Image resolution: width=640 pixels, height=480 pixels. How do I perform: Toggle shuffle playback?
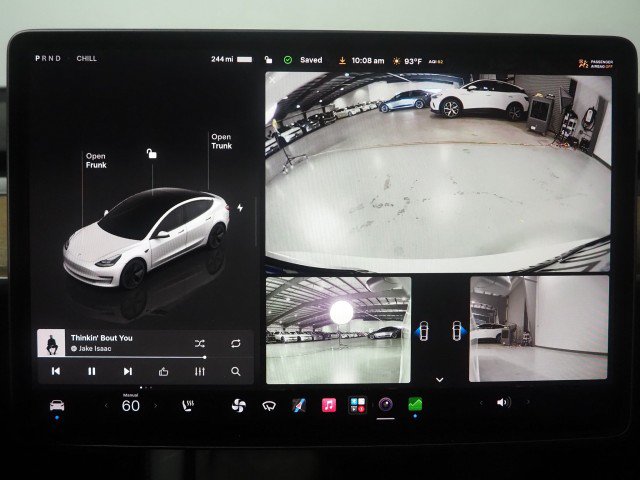200,344
